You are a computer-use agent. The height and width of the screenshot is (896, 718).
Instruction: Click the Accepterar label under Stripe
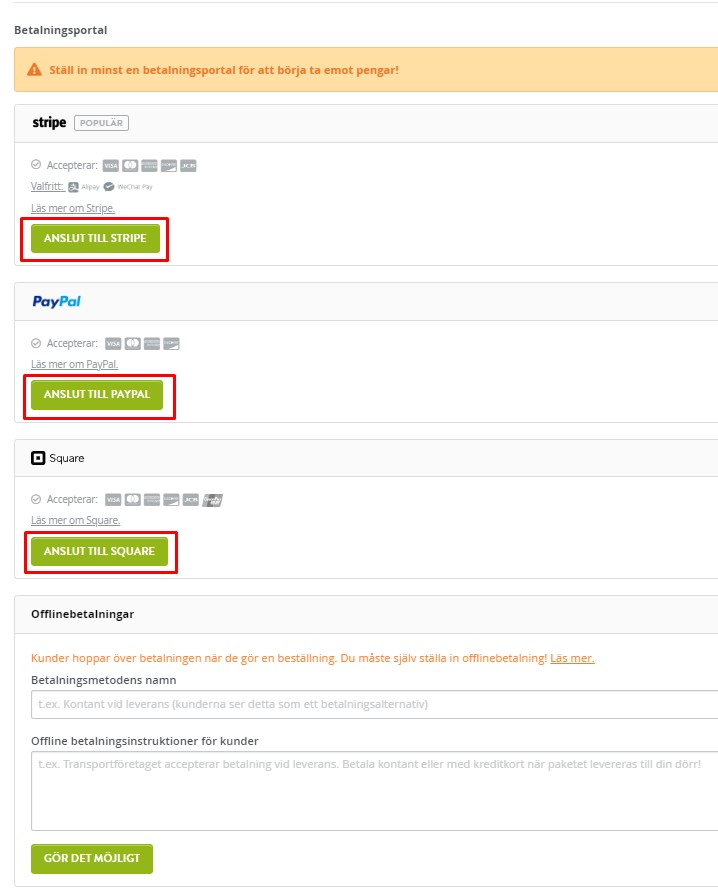click(x=72, y=165)
